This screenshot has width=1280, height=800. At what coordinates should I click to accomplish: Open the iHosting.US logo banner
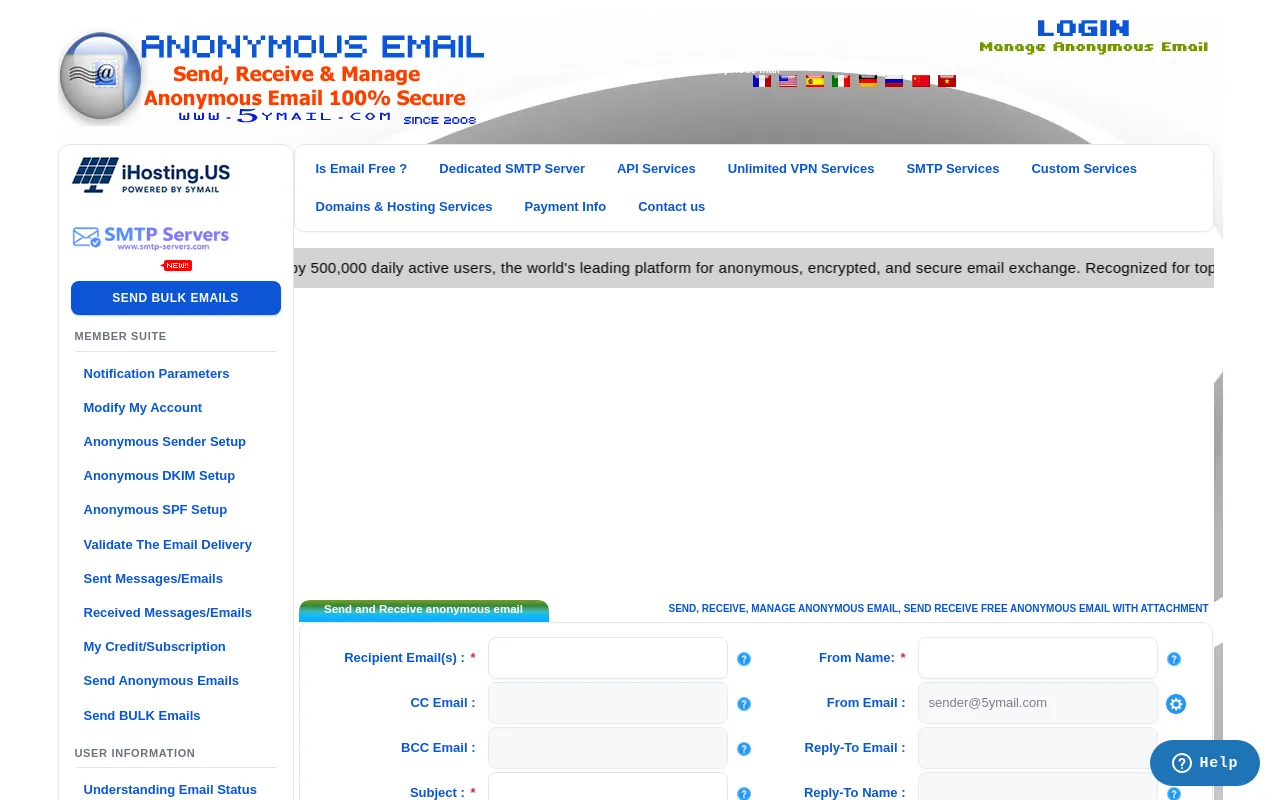(x=152, y=175)
